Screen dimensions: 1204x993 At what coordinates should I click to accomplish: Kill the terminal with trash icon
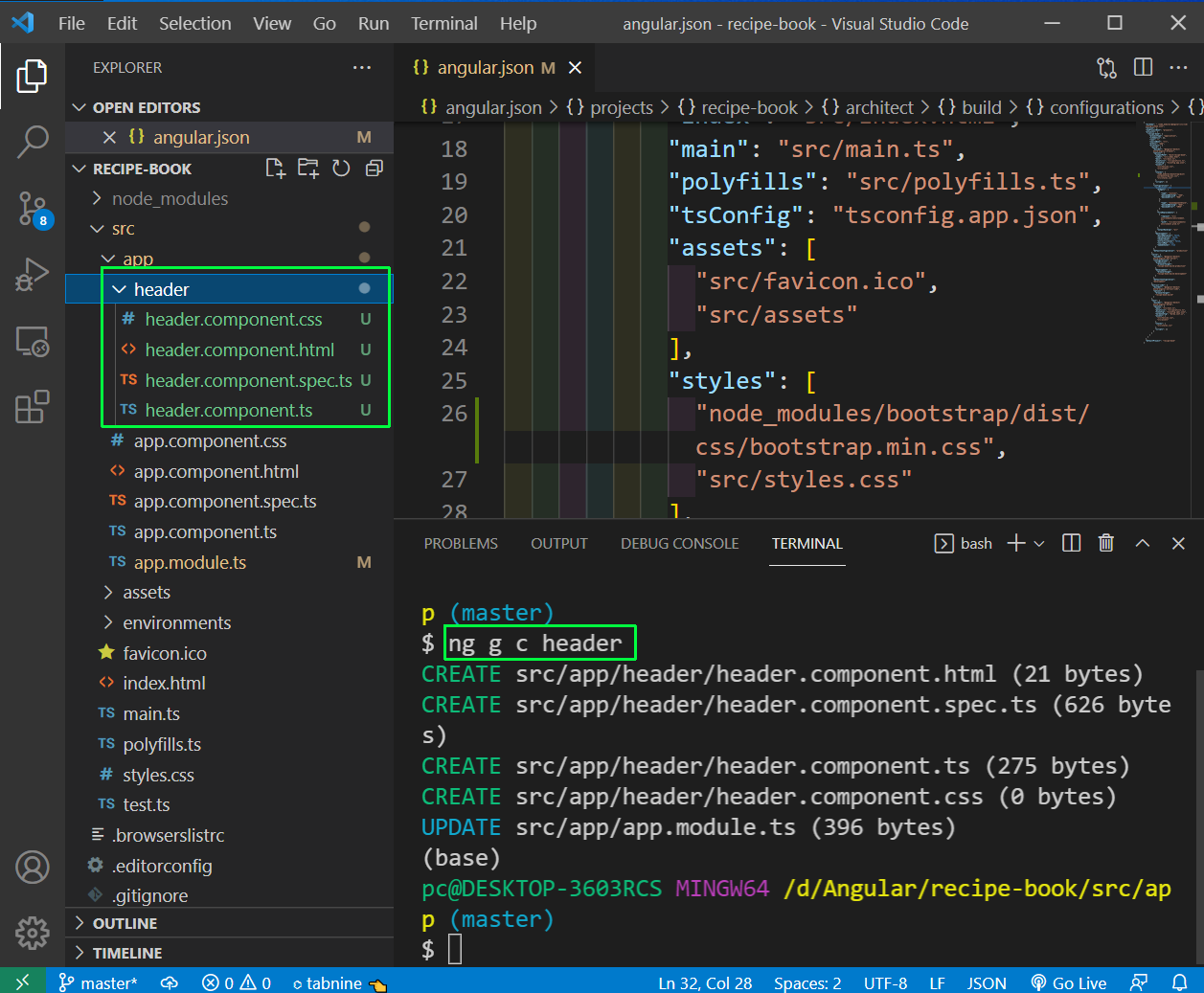1106,543
